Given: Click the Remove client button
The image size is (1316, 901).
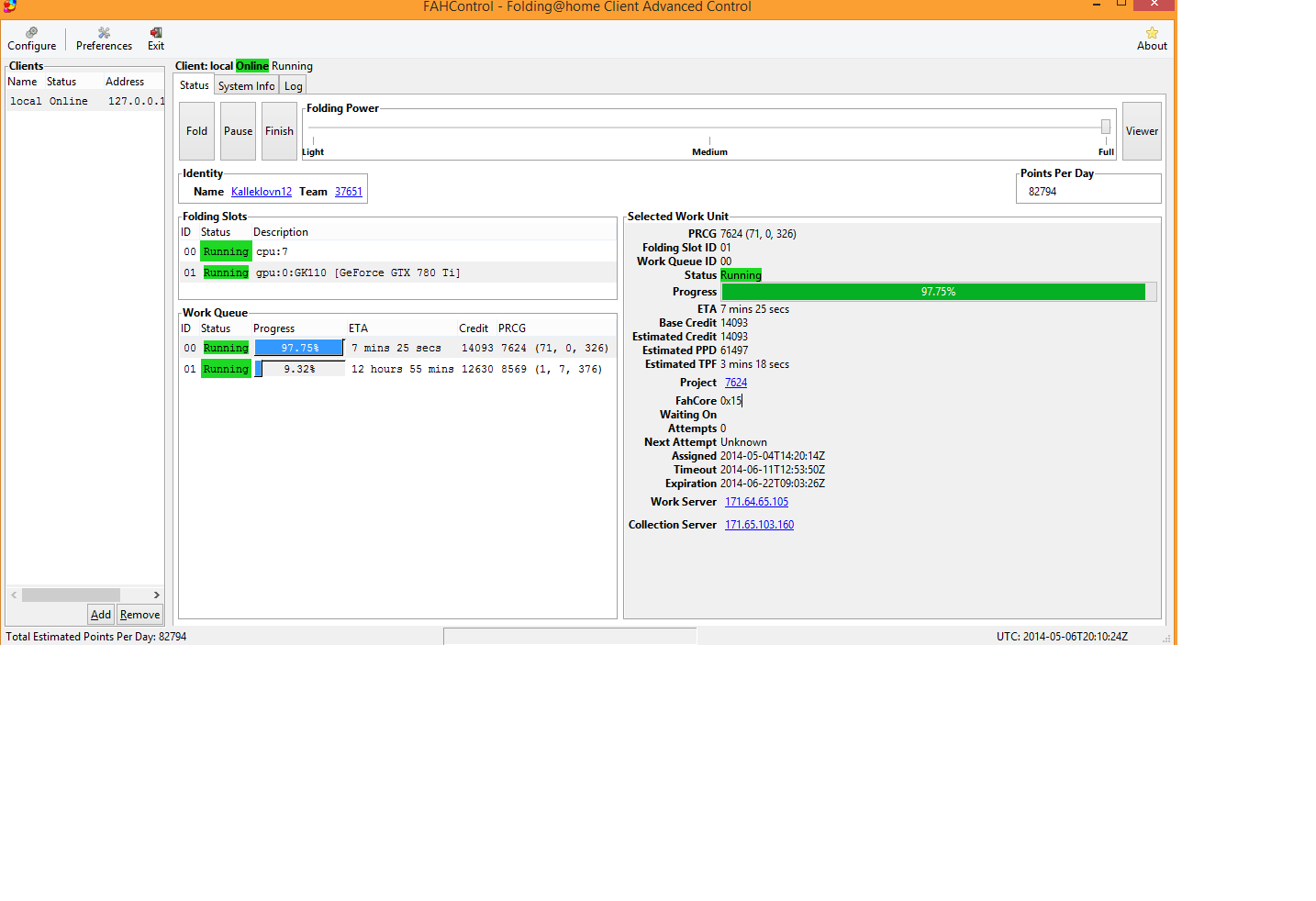Looking at the screenshot, I should tap(139, 615).
